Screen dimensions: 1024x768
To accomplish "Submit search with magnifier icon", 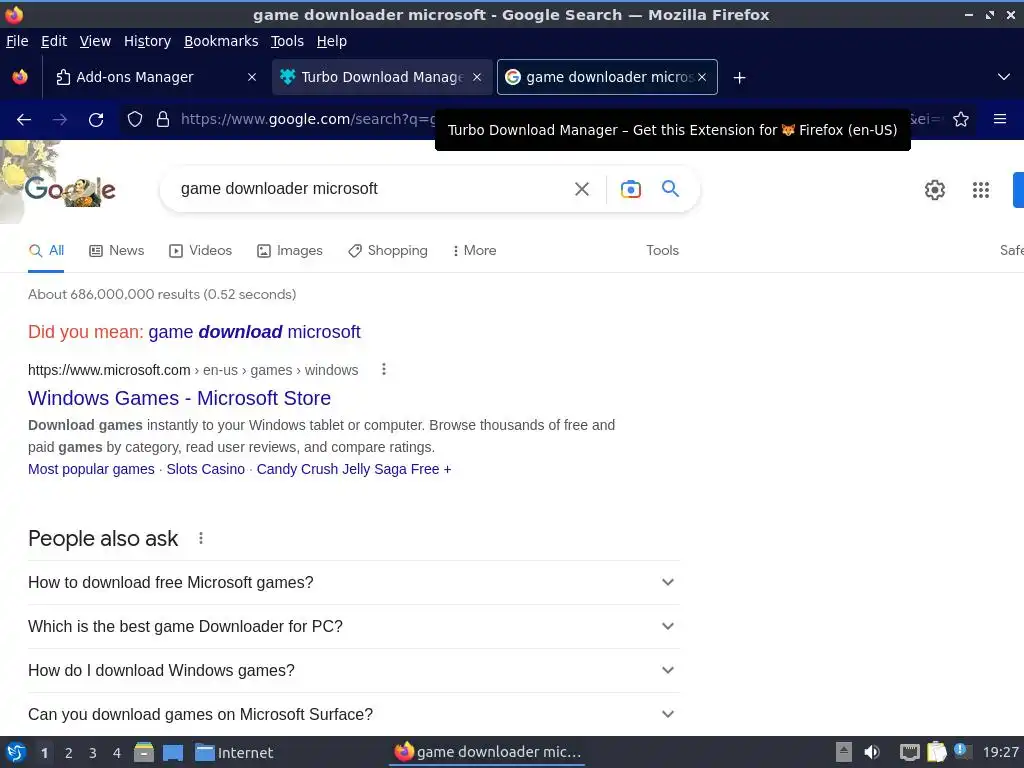I will [671, 189].
